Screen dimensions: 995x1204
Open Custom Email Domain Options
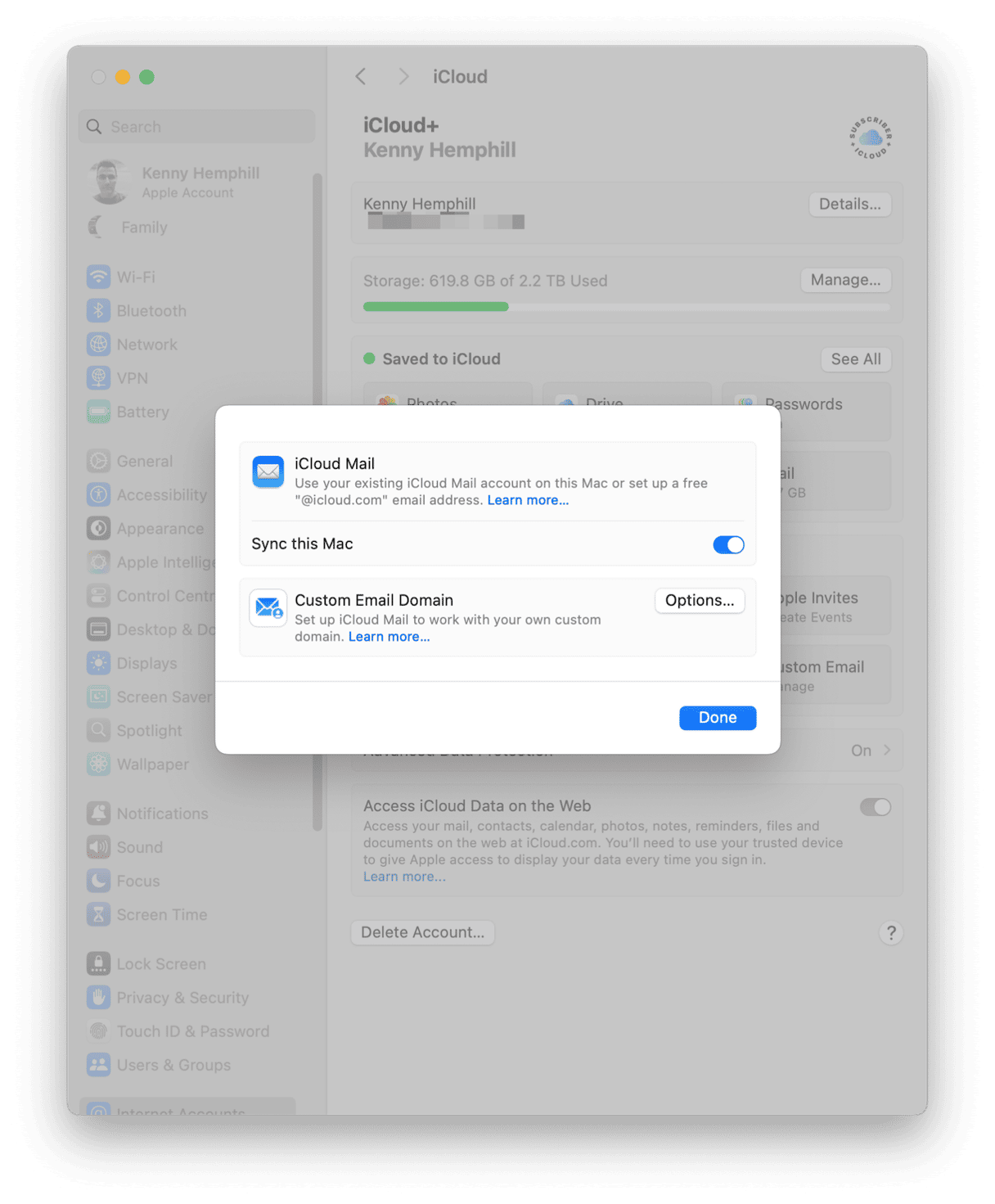pos(700,600)
